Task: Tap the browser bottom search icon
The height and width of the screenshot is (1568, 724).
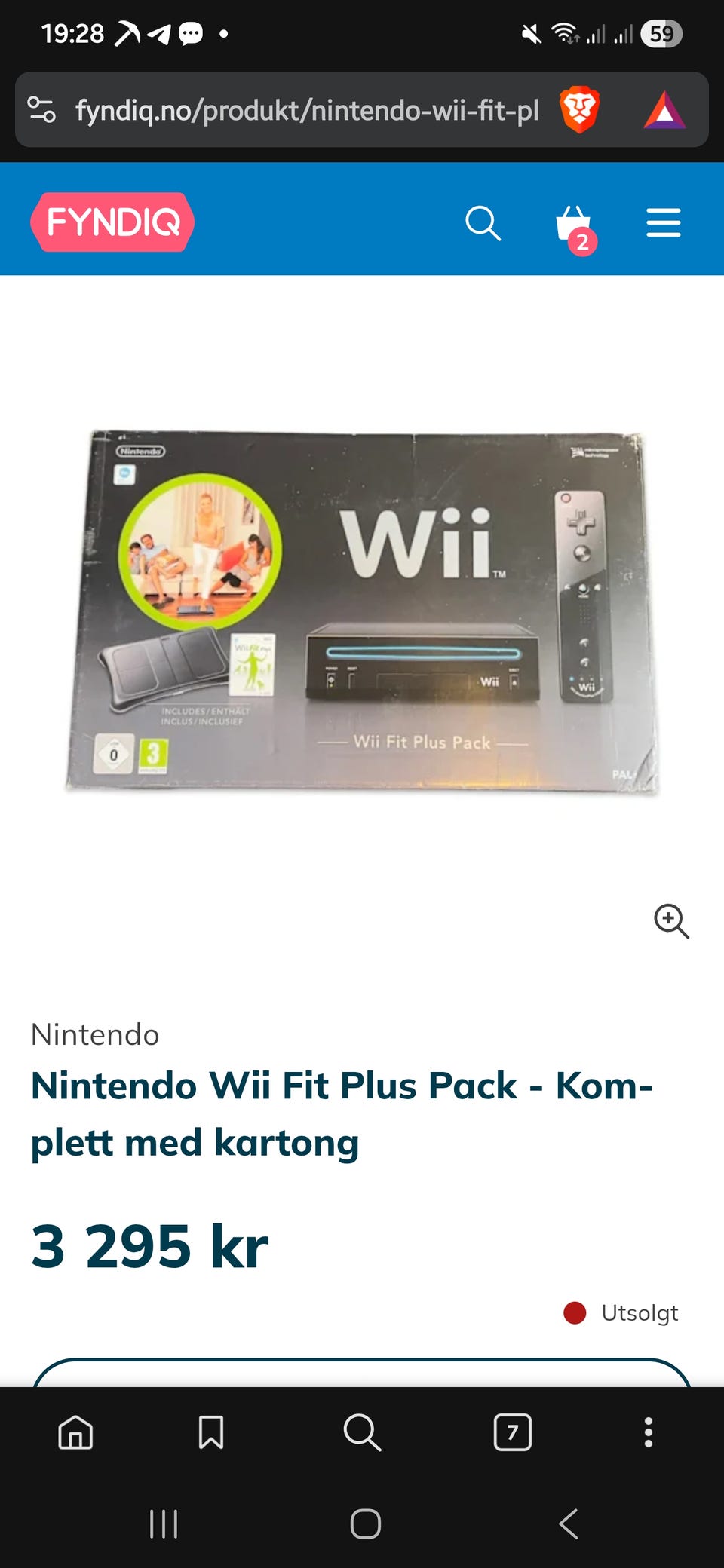Action: (362, 1432)
